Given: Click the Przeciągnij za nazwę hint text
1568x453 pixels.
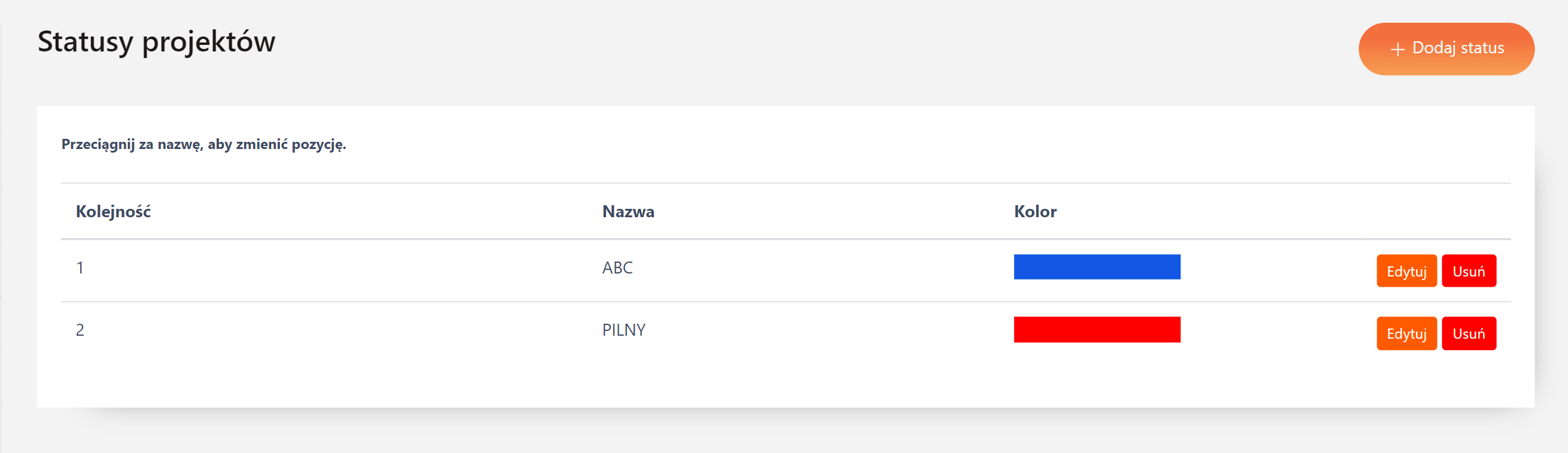Looking at the screenshot, I should pyautogui.click(x=203, y=144).
